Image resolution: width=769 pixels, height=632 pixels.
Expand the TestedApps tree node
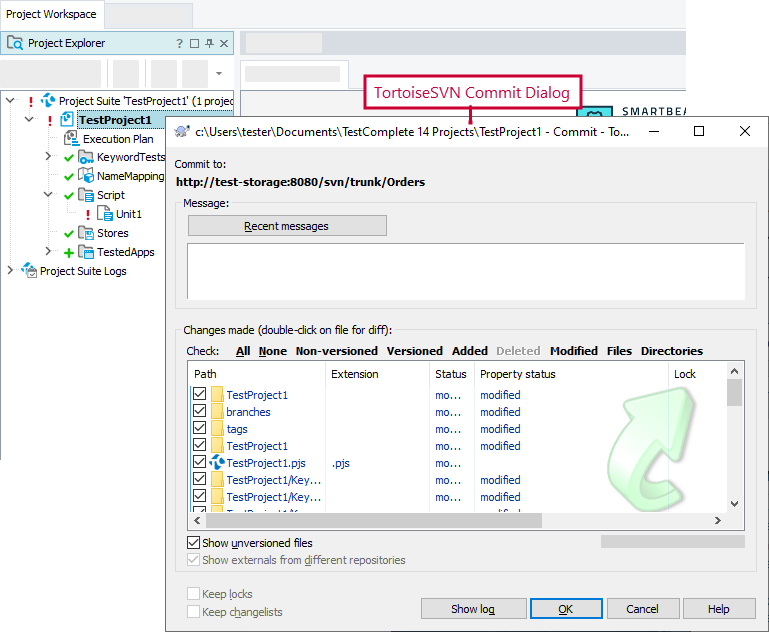point(48,253)
